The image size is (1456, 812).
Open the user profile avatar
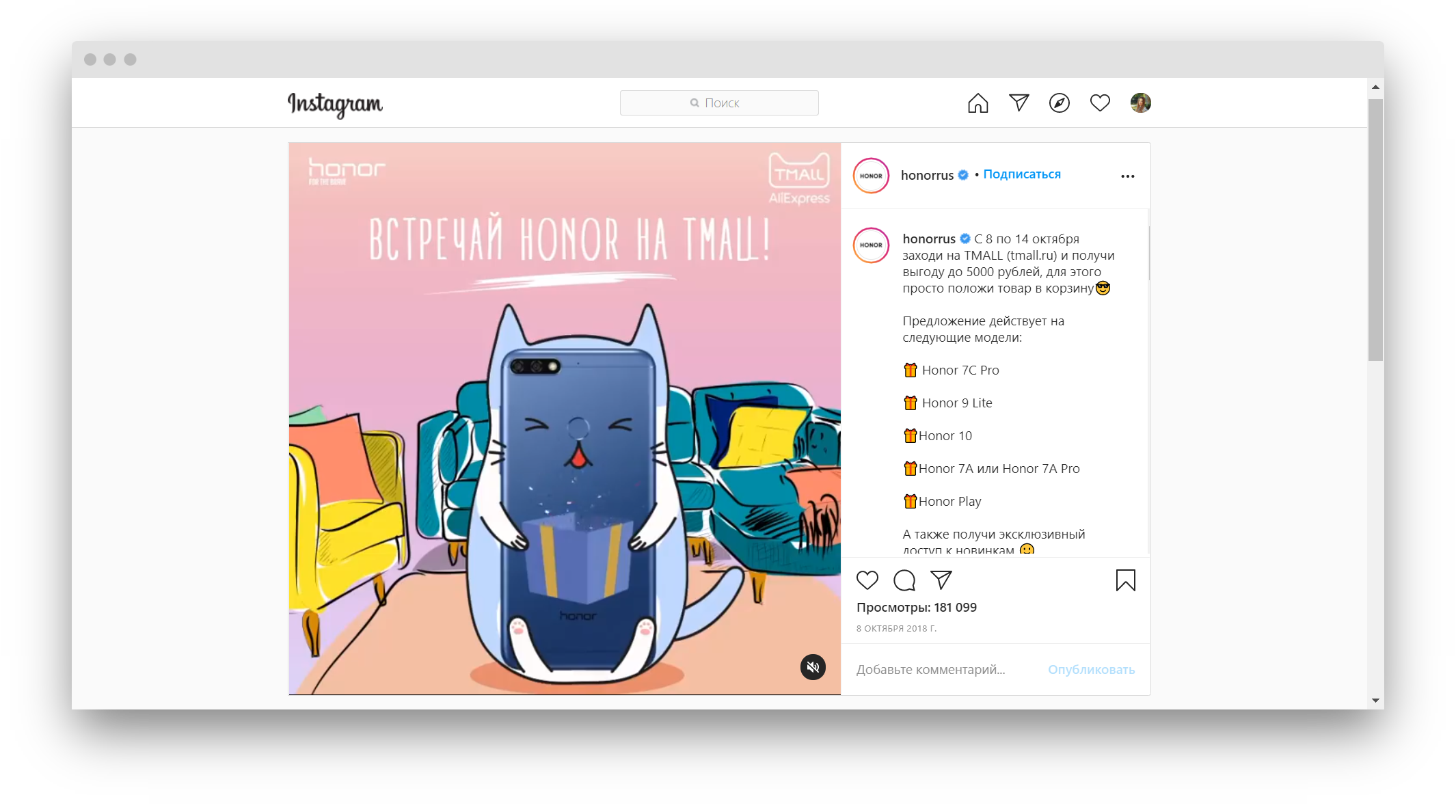pos(1141,103)
